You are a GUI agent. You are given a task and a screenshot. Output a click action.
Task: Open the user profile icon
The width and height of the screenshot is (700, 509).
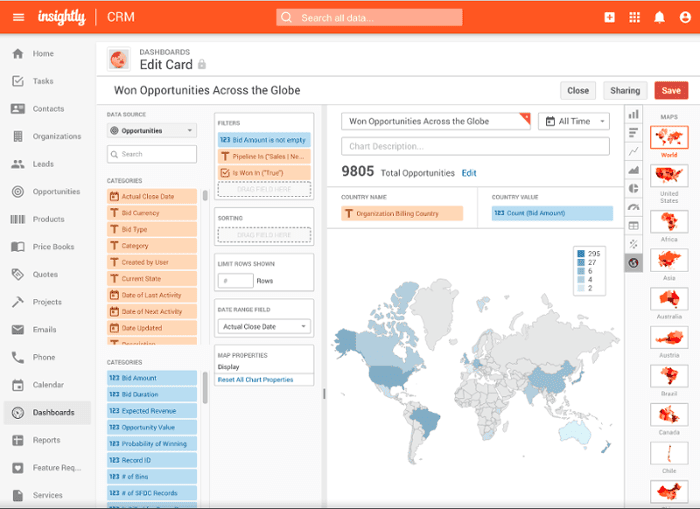point(685,17)
